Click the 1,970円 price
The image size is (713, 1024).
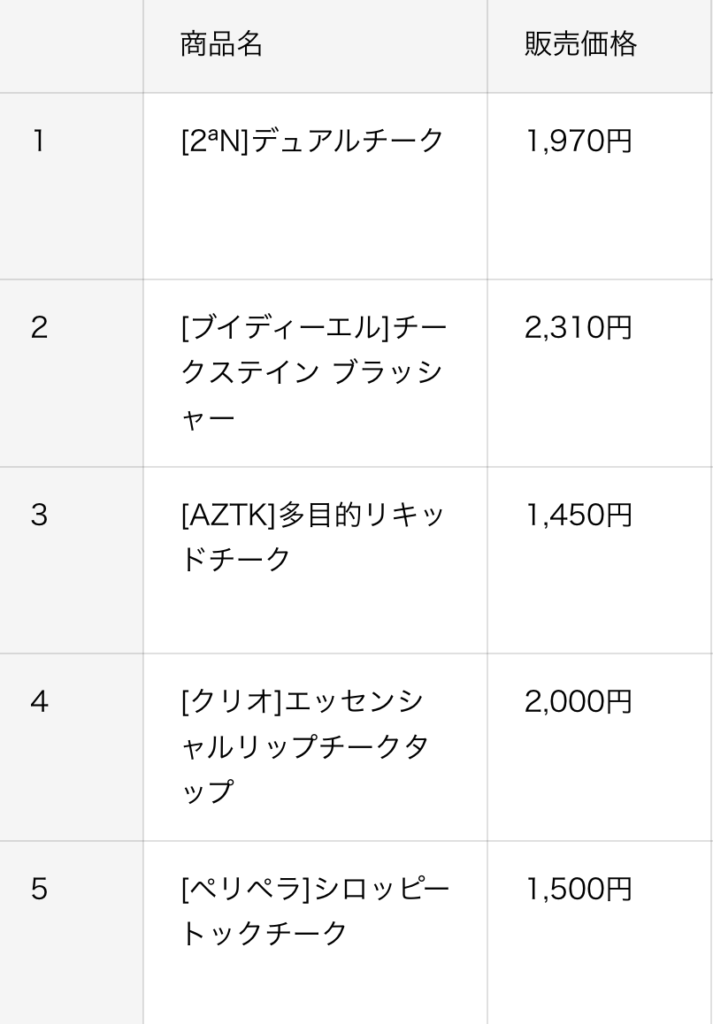579,141
